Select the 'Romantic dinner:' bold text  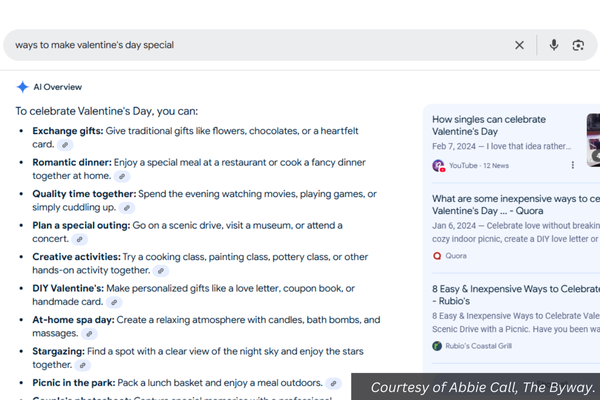coord(72,162)
